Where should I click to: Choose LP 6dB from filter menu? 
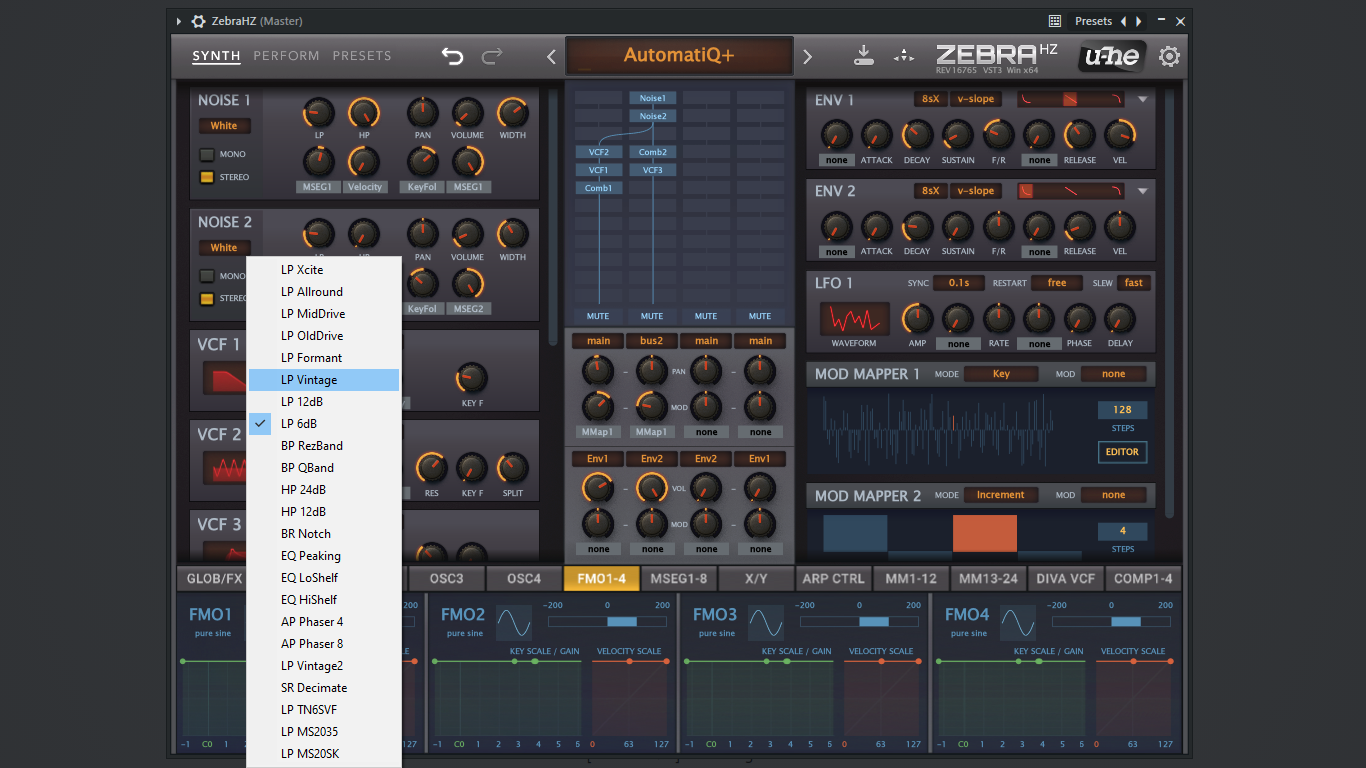[324, 424]
